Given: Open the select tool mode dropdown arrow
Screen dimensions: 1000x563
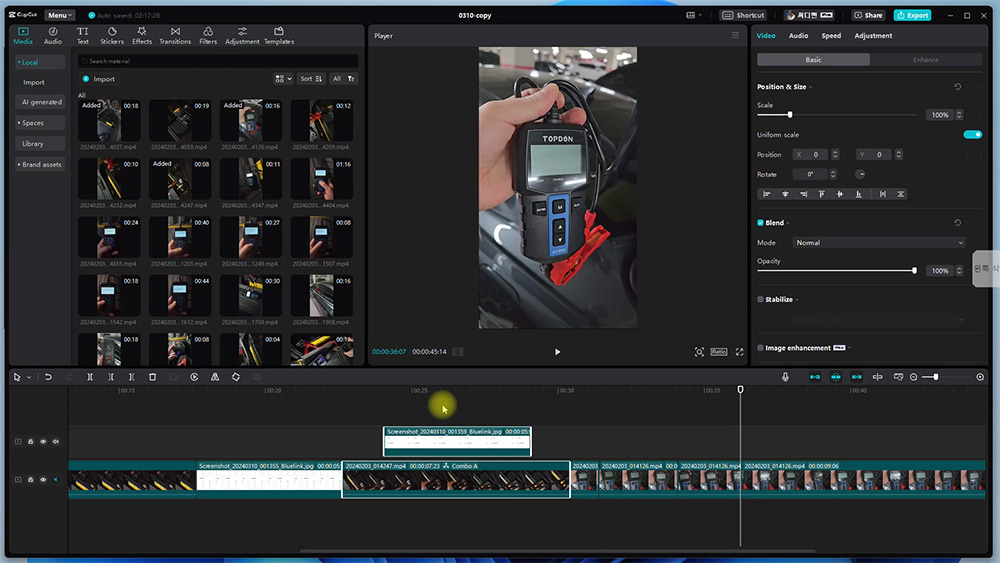Looking at the screenshot, I should click(29, 377).
